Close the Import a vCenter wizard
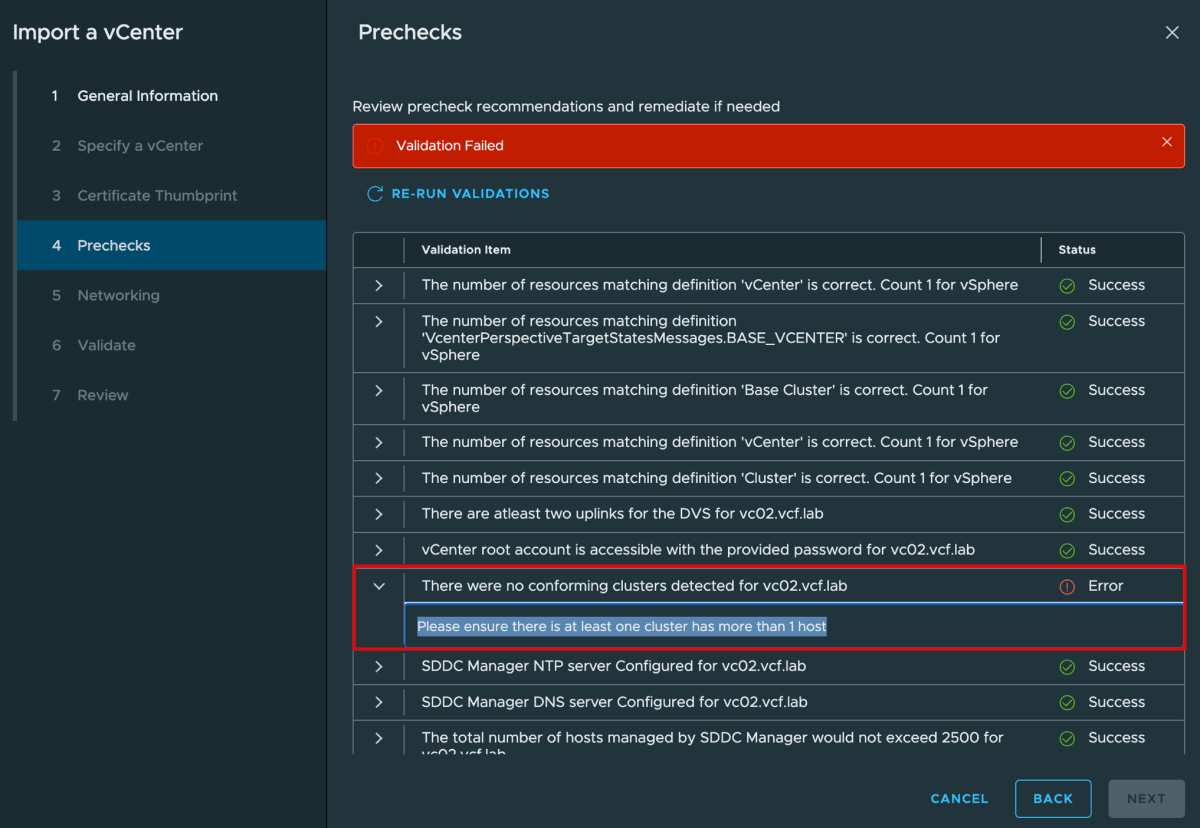The height and width of the screenshot is (828, 1200). [1172, 33]
